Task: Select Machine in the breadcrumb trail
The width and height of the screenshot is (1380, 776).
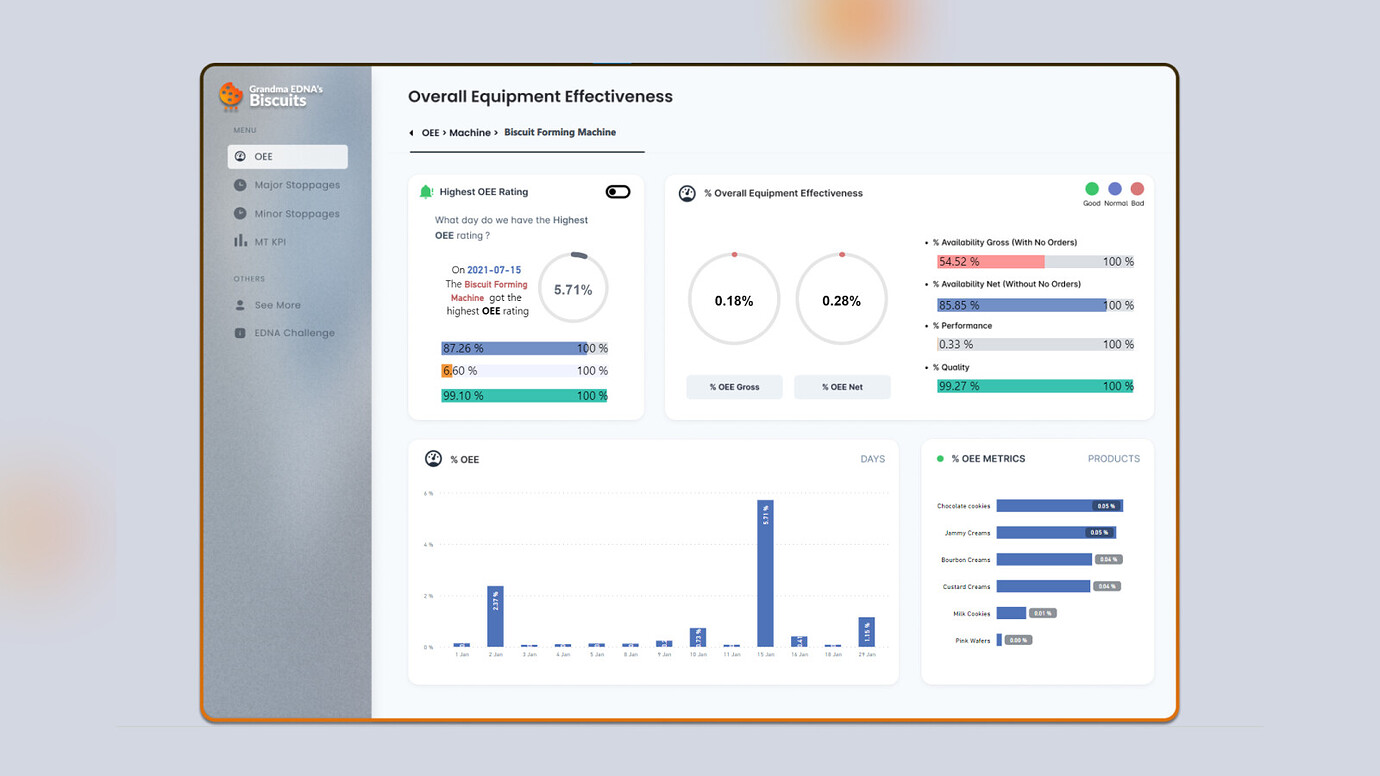Action: pyautogui.click(x=469, y=131)
